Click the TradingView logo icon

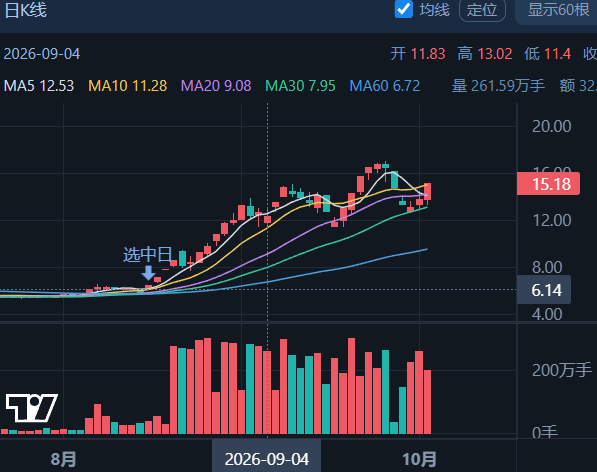point(32,408)
